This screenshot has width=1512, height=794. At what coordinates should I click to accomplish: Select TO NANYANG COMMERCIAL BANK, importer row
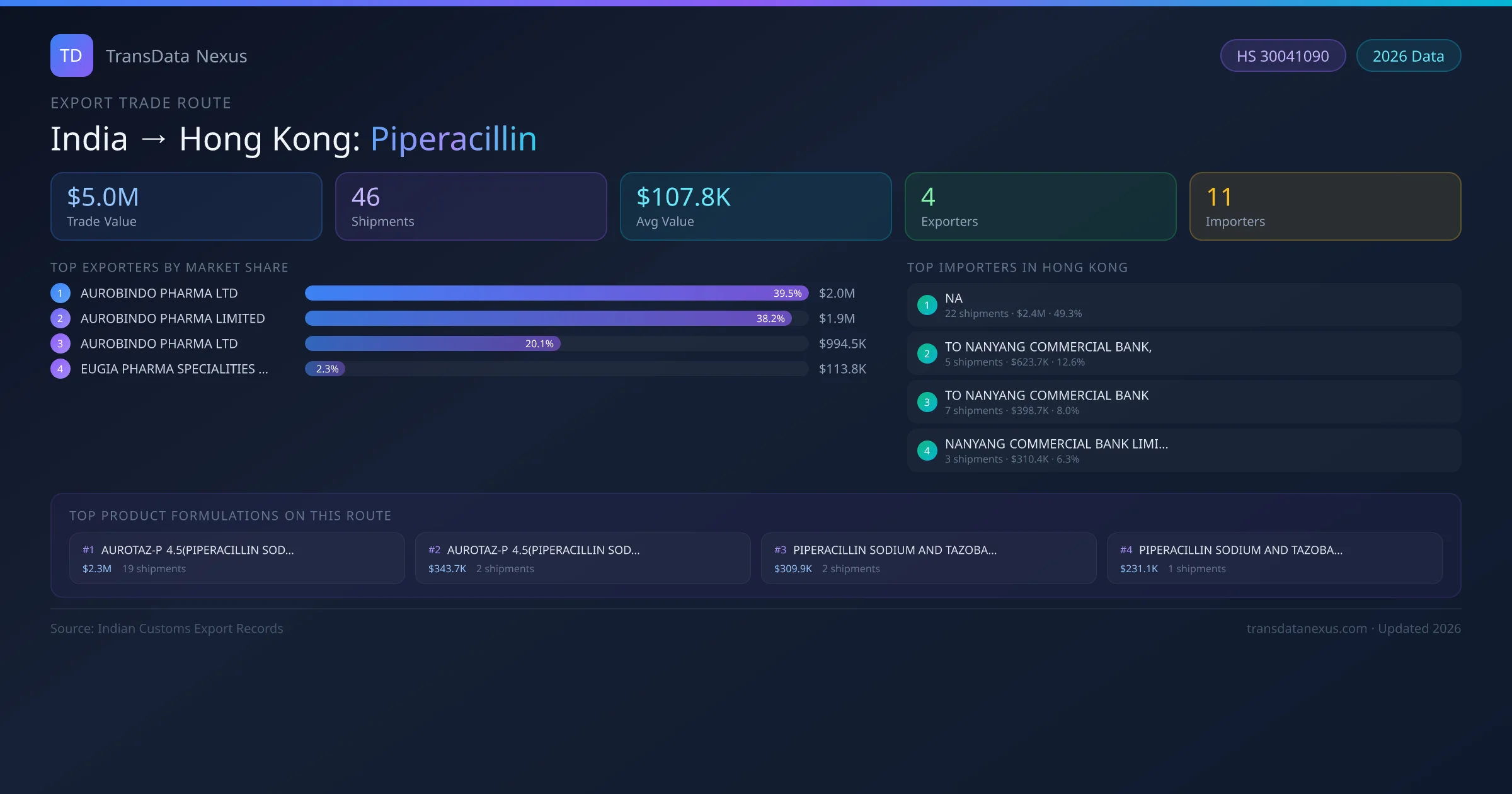pos(1183,354)
